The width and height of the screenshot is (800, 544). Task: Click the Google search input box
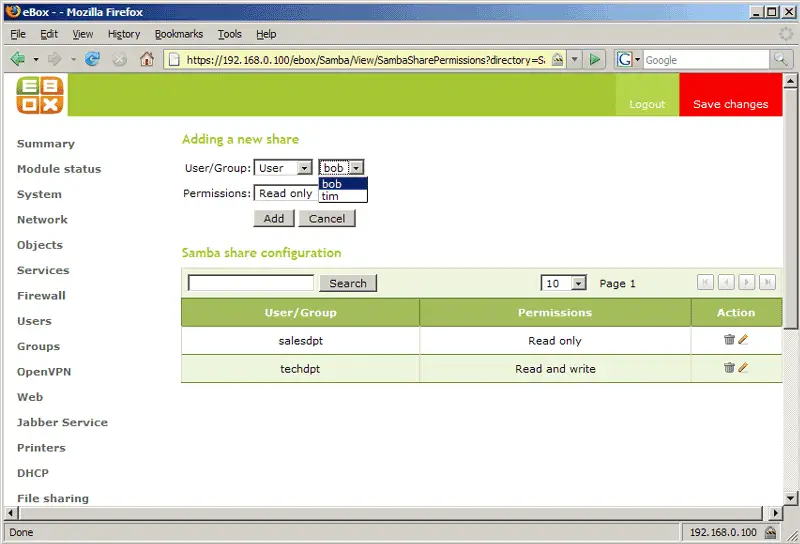tap(706, 60)
